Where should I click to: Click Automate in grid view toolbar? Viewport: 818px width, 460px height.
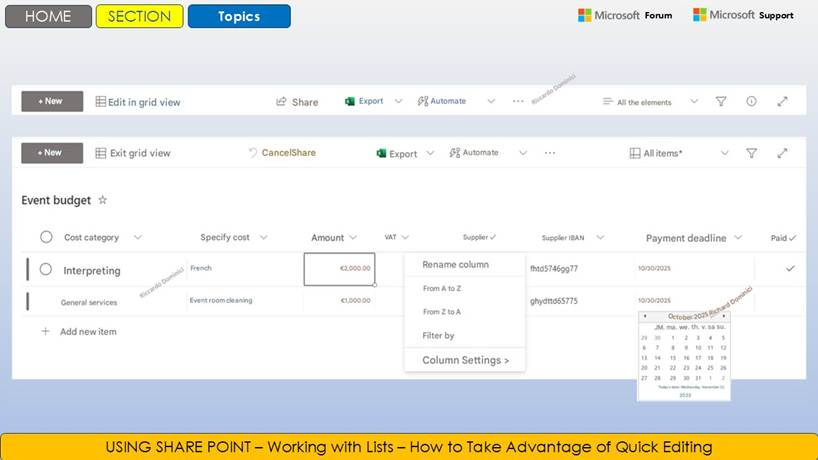(x=474, y=153)
